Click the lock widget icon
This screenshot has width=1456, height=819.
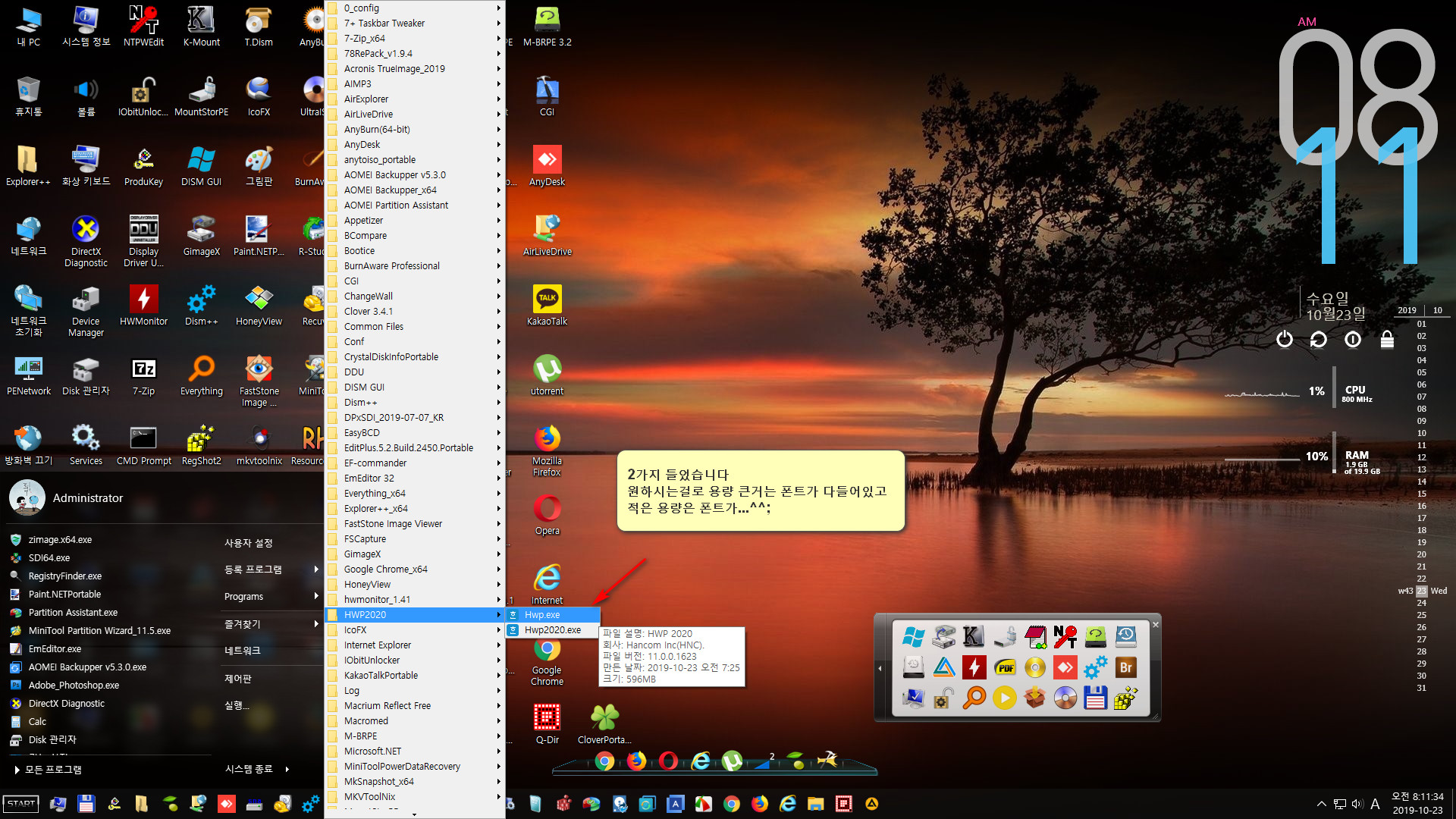[x=1387, y=339]
